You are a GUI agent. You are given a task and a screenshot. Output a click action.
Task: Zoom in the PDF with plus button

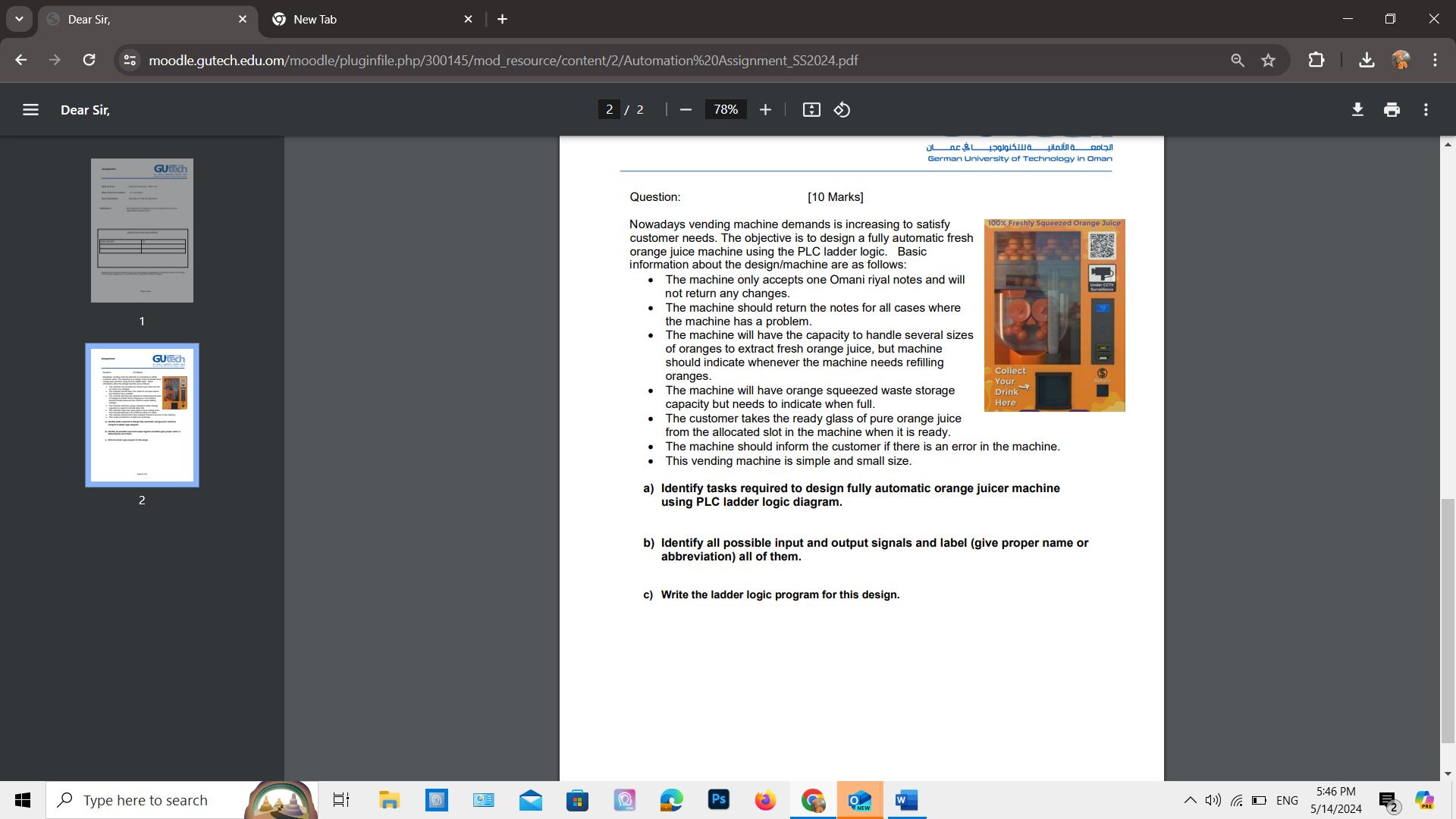point(765,110)
